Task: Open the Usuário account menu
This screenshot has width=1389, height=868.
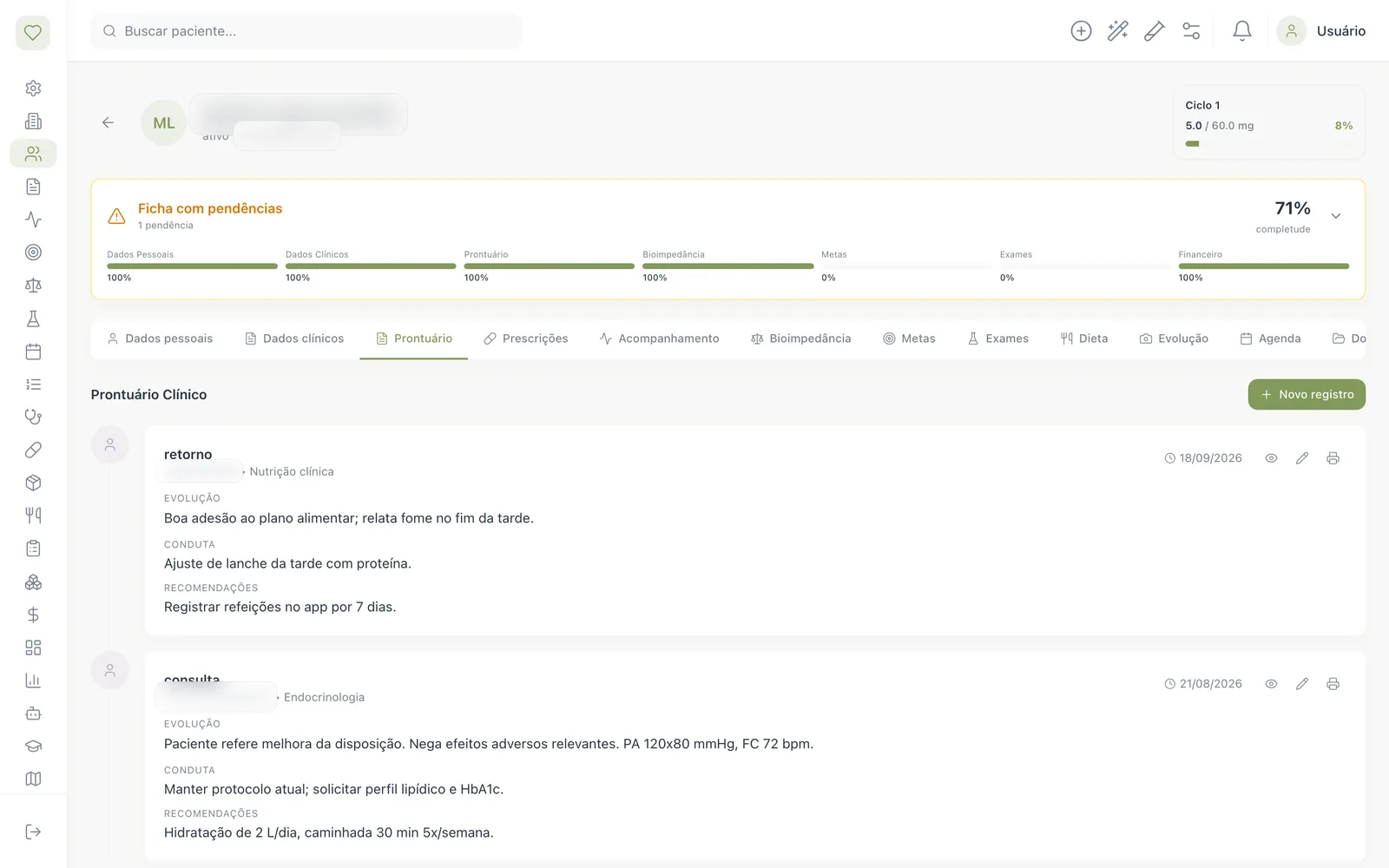Action: [1321, 31]
